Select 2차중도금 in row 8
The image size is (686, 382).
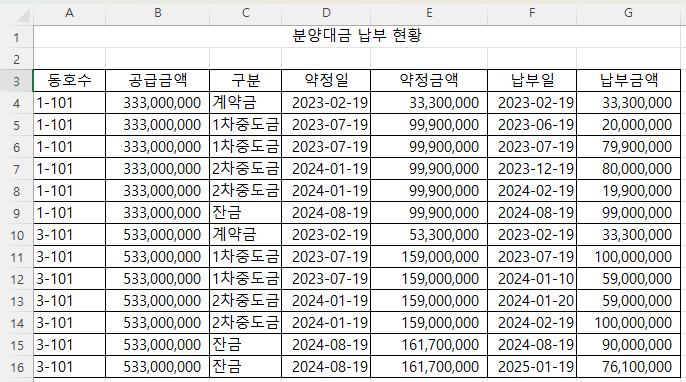[x=245, y=191]
